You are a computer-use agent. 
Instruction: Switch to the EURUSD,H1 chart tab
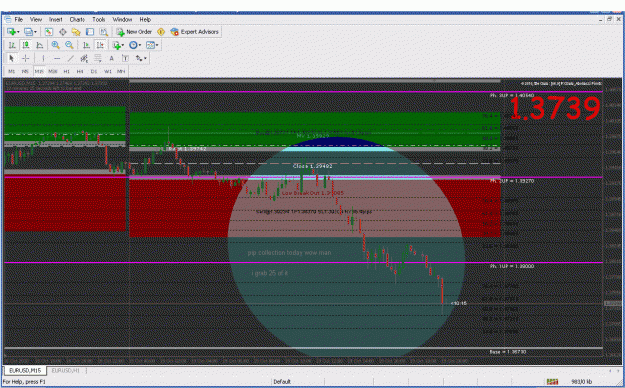coord(66,370)
